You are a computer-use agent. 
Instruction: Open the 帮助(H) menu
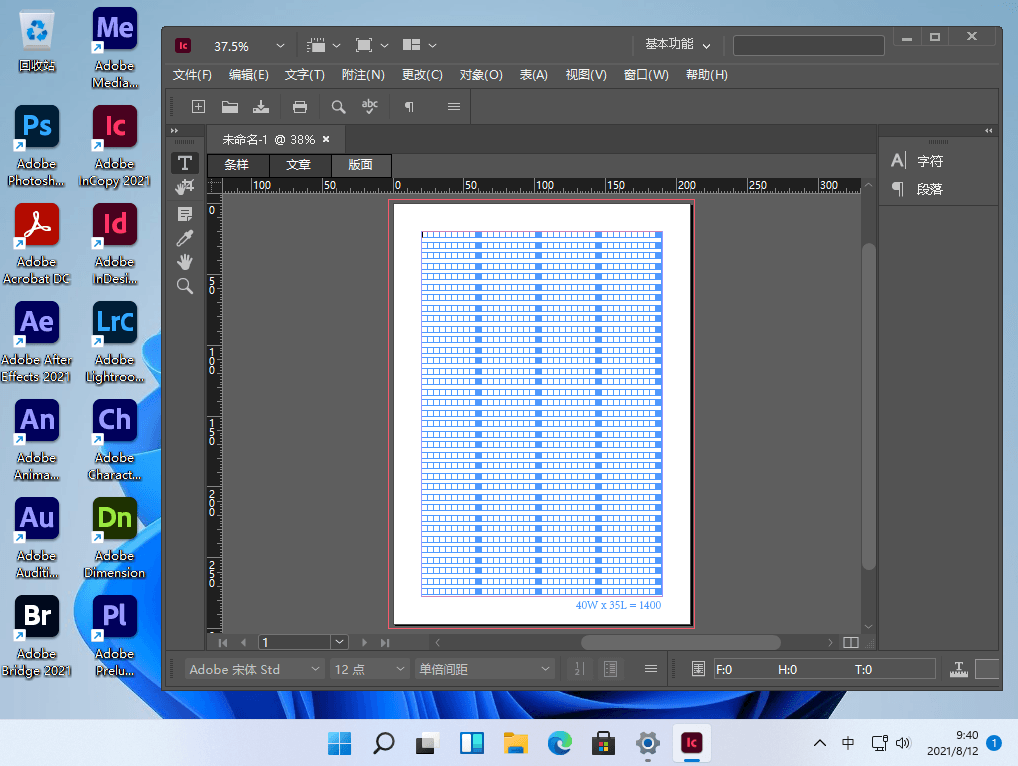tap(706, 75)
